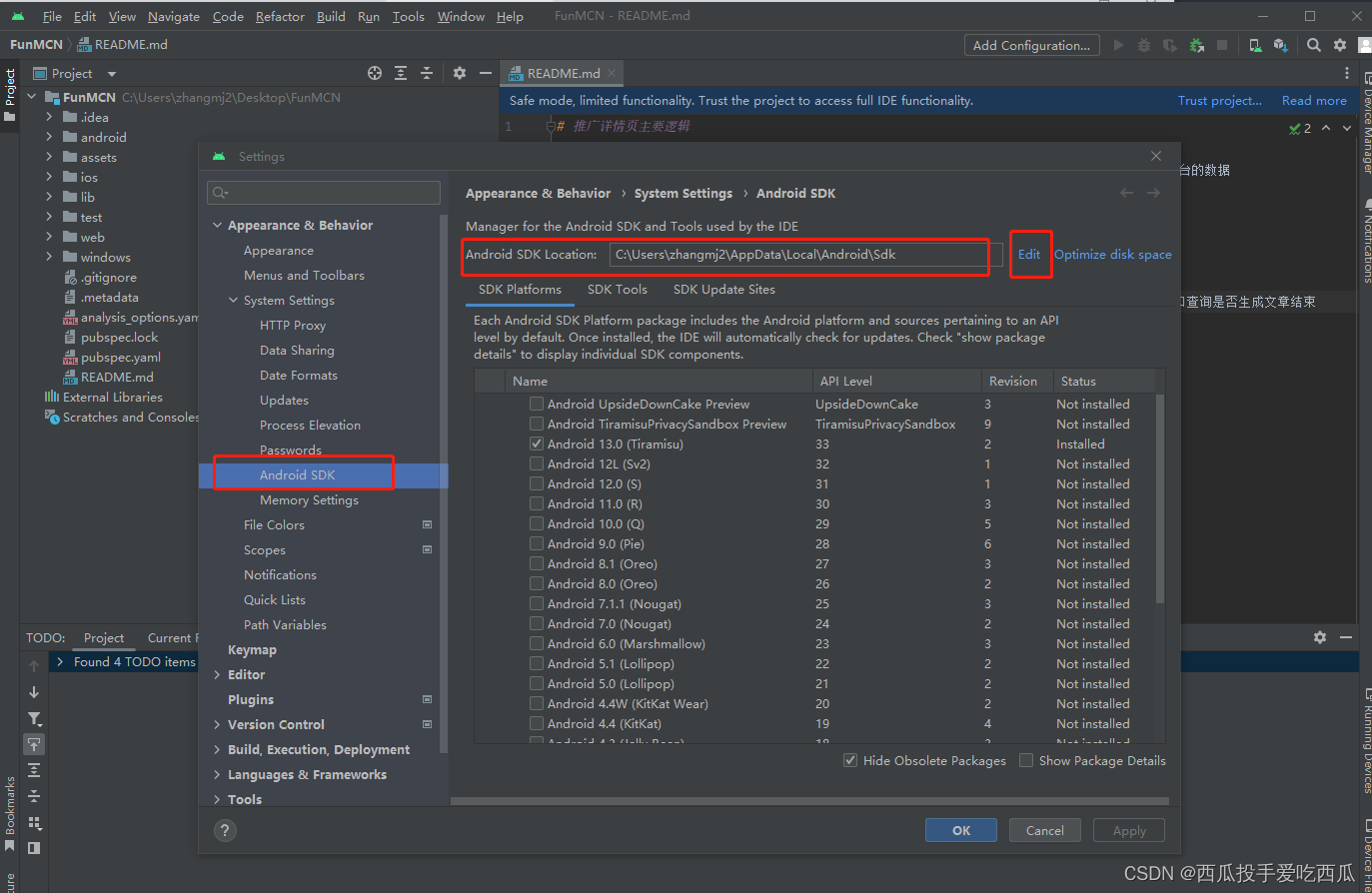Check Android 9.0 (Pie) checkbox
The width and height of the screenshot is (1372, 893).
[x=537, y=543]
